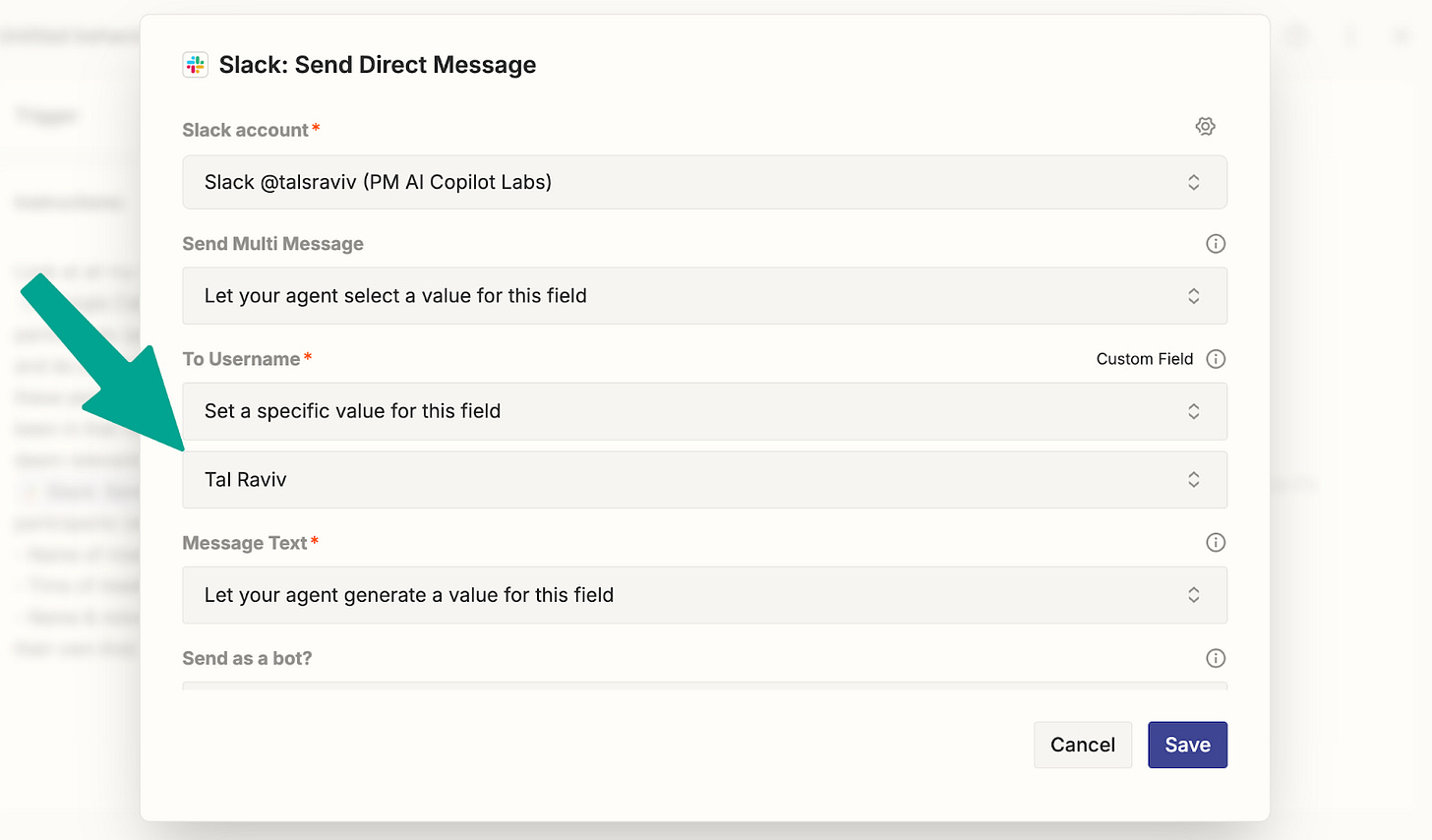
Task: Open the Tal Raviv username dropdown
Action: [x=704, y=480]
